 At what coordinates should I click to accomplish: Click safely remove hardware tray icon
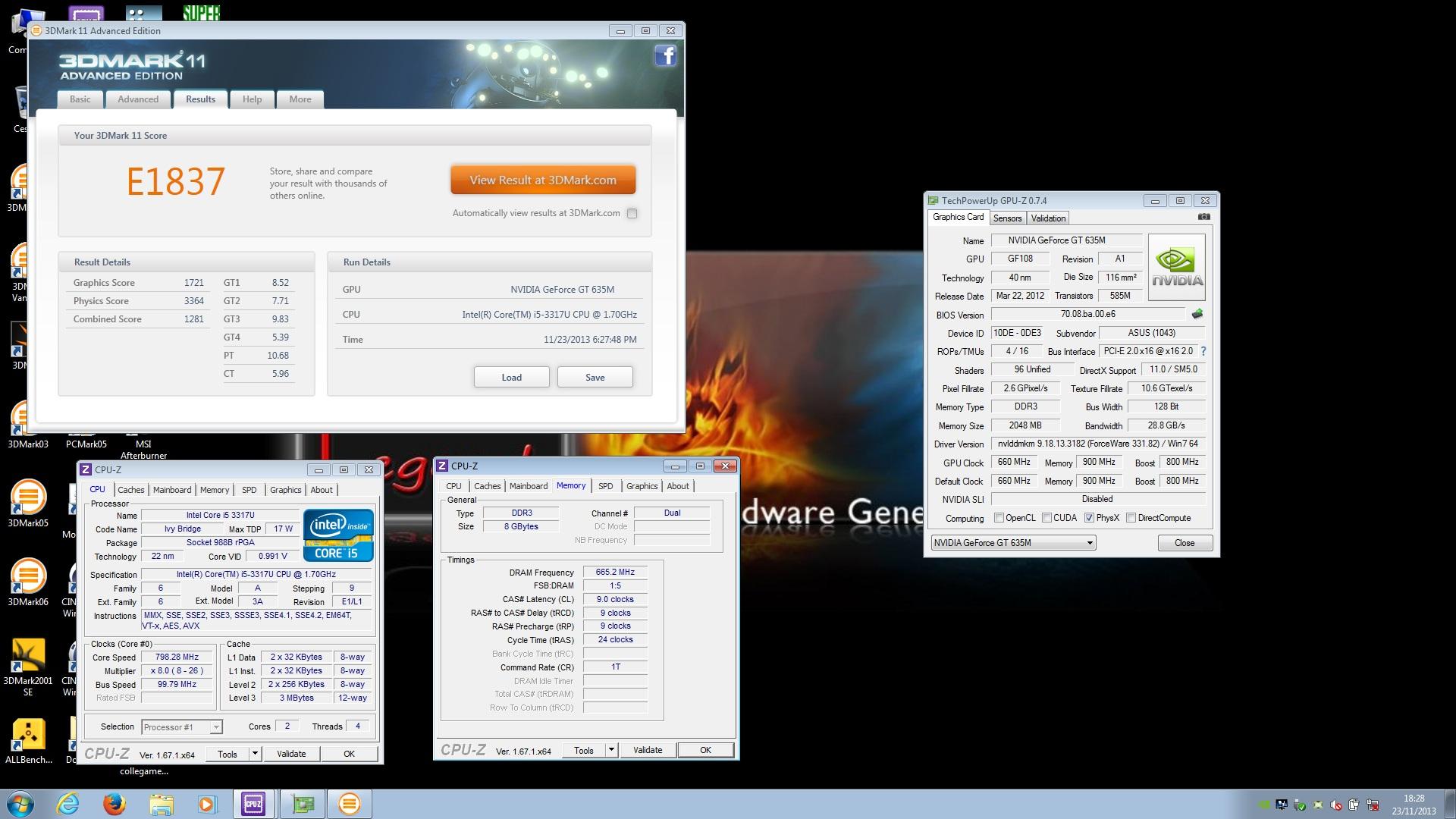[x=1300, y=805]
